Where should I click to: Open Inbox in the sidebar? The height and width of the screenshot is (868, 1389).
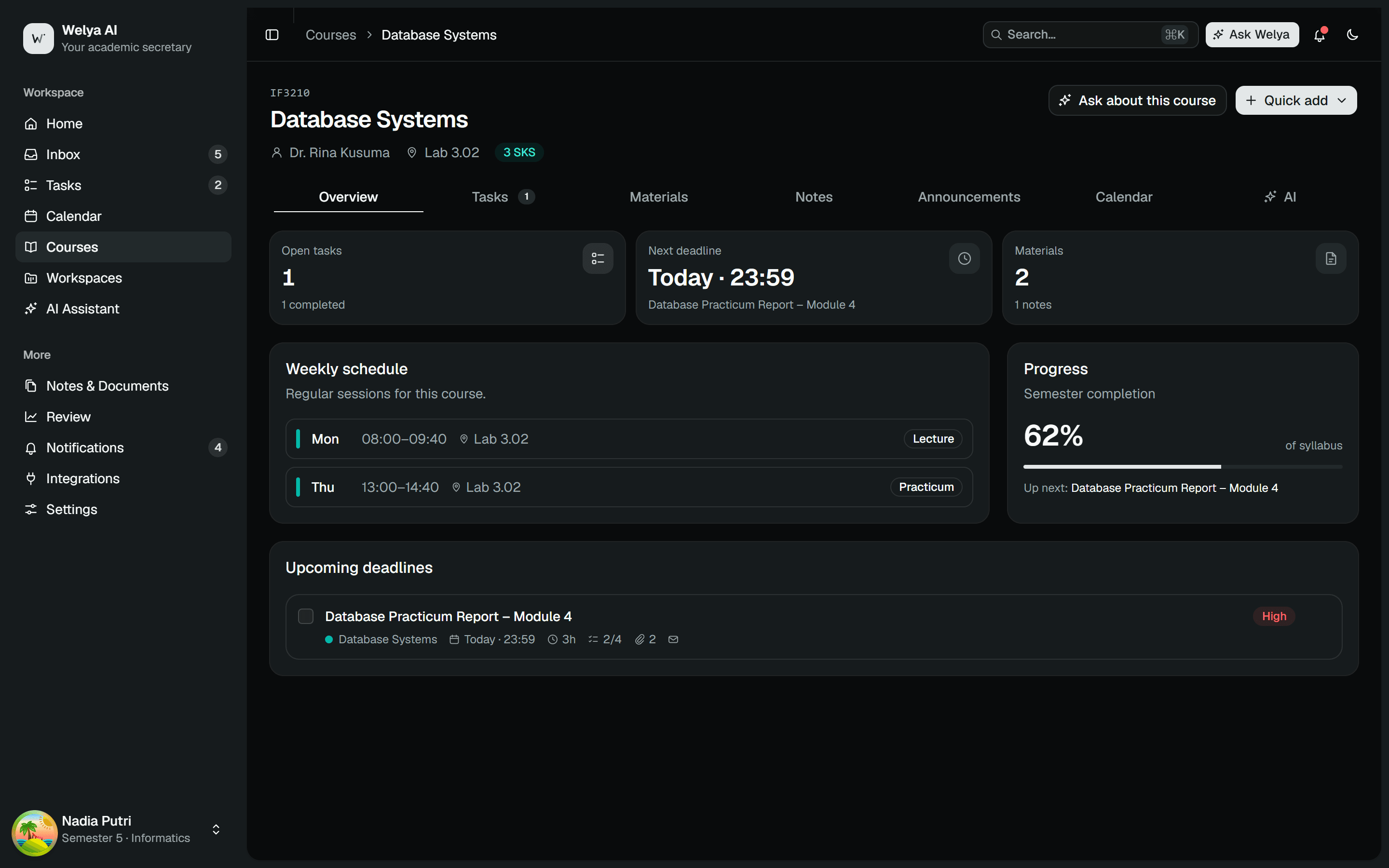coord(123,154)
